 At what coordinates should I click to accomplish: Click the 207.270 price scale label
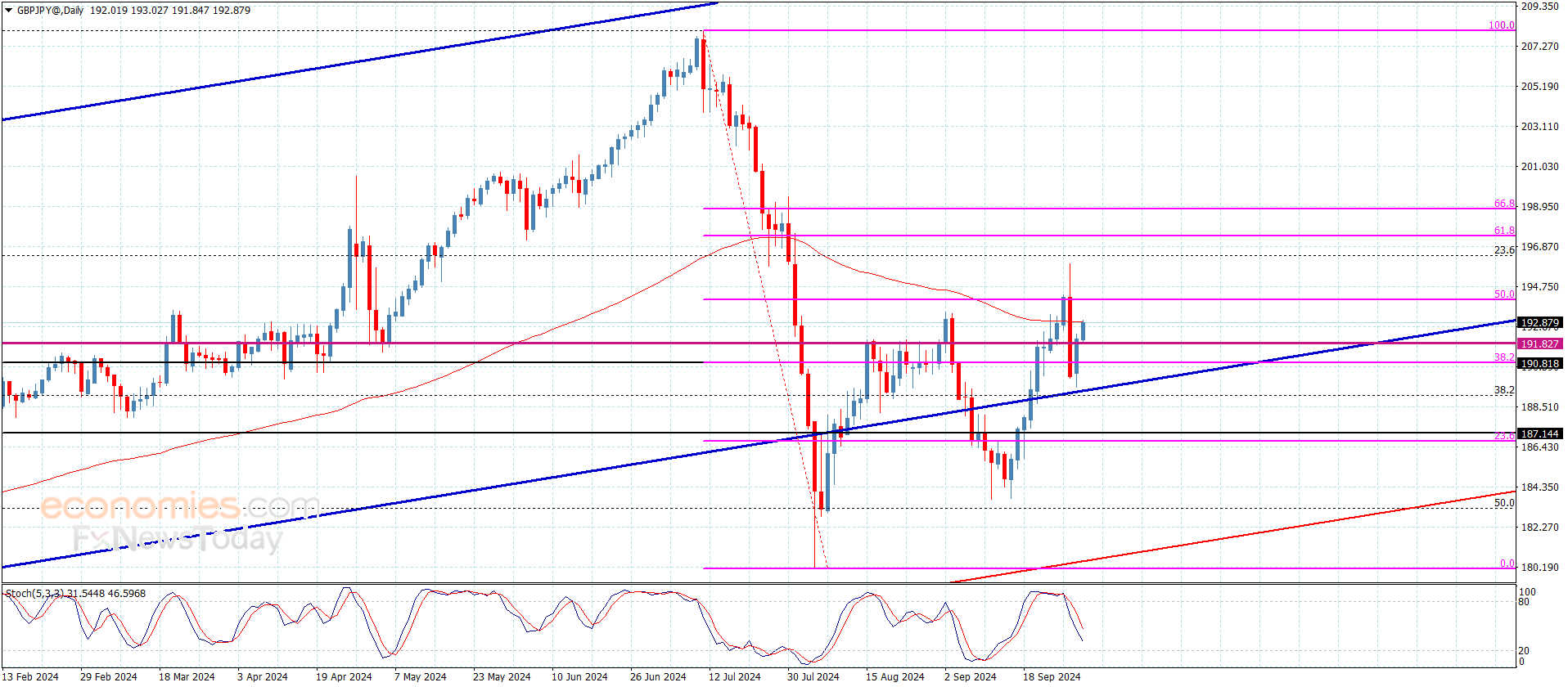(x=1539, y=47)
